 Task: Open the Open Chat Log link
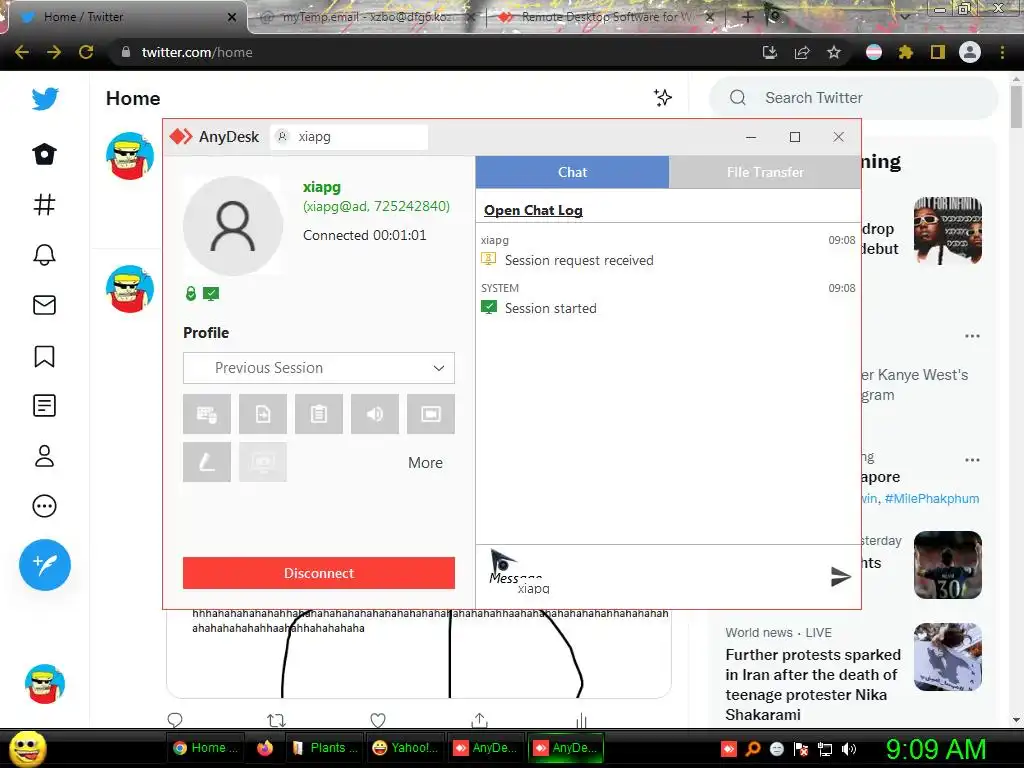[533, 210]
